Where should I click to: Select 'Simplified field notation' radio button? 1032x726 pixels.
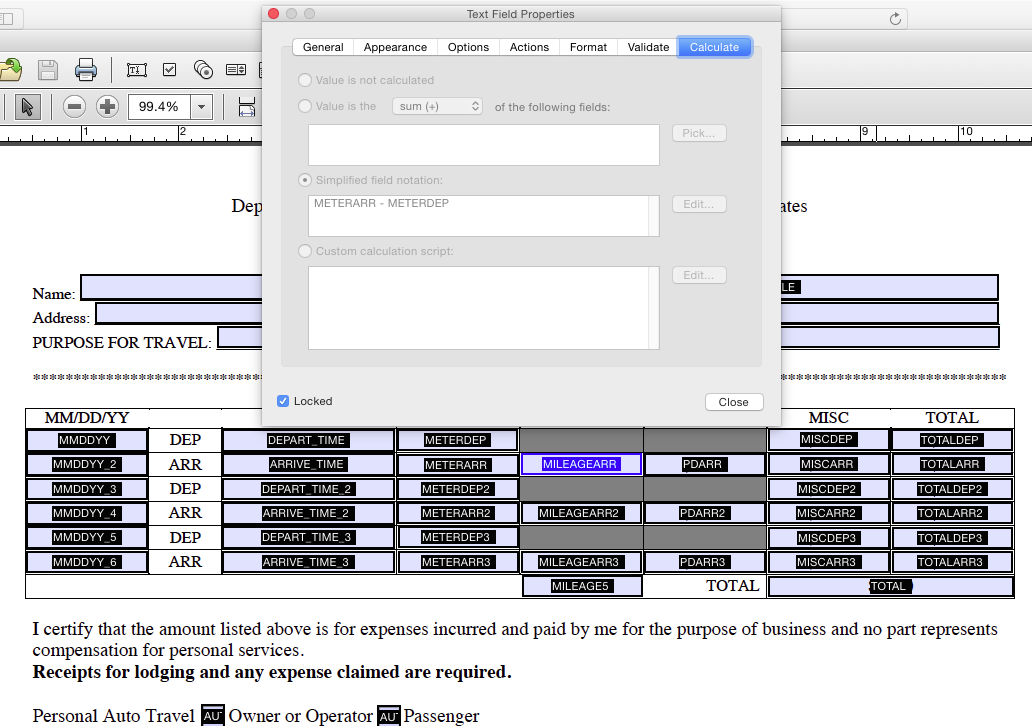click(305, 180)
